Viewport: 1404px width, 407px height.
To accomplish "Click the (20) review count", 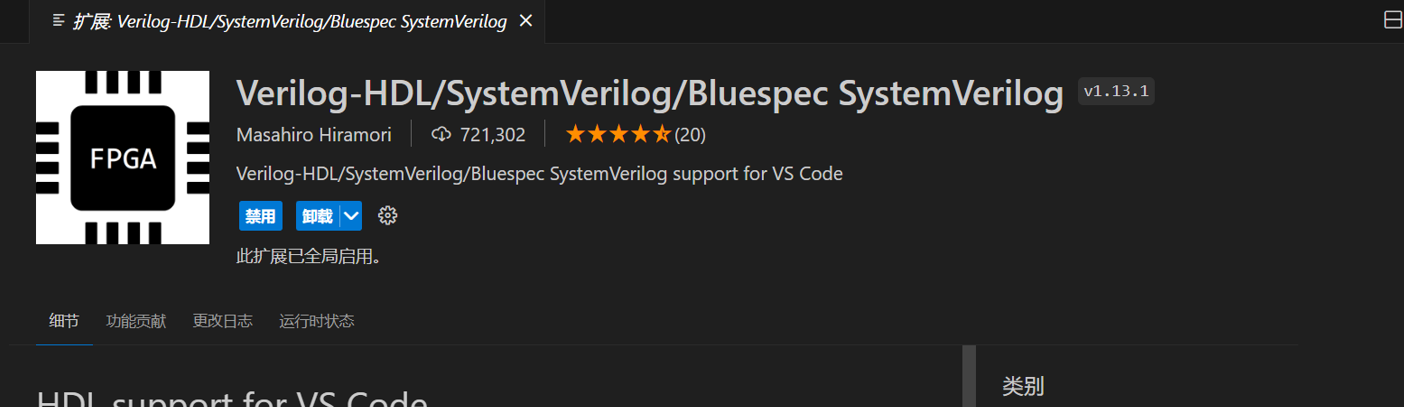I will pos(690,134).
